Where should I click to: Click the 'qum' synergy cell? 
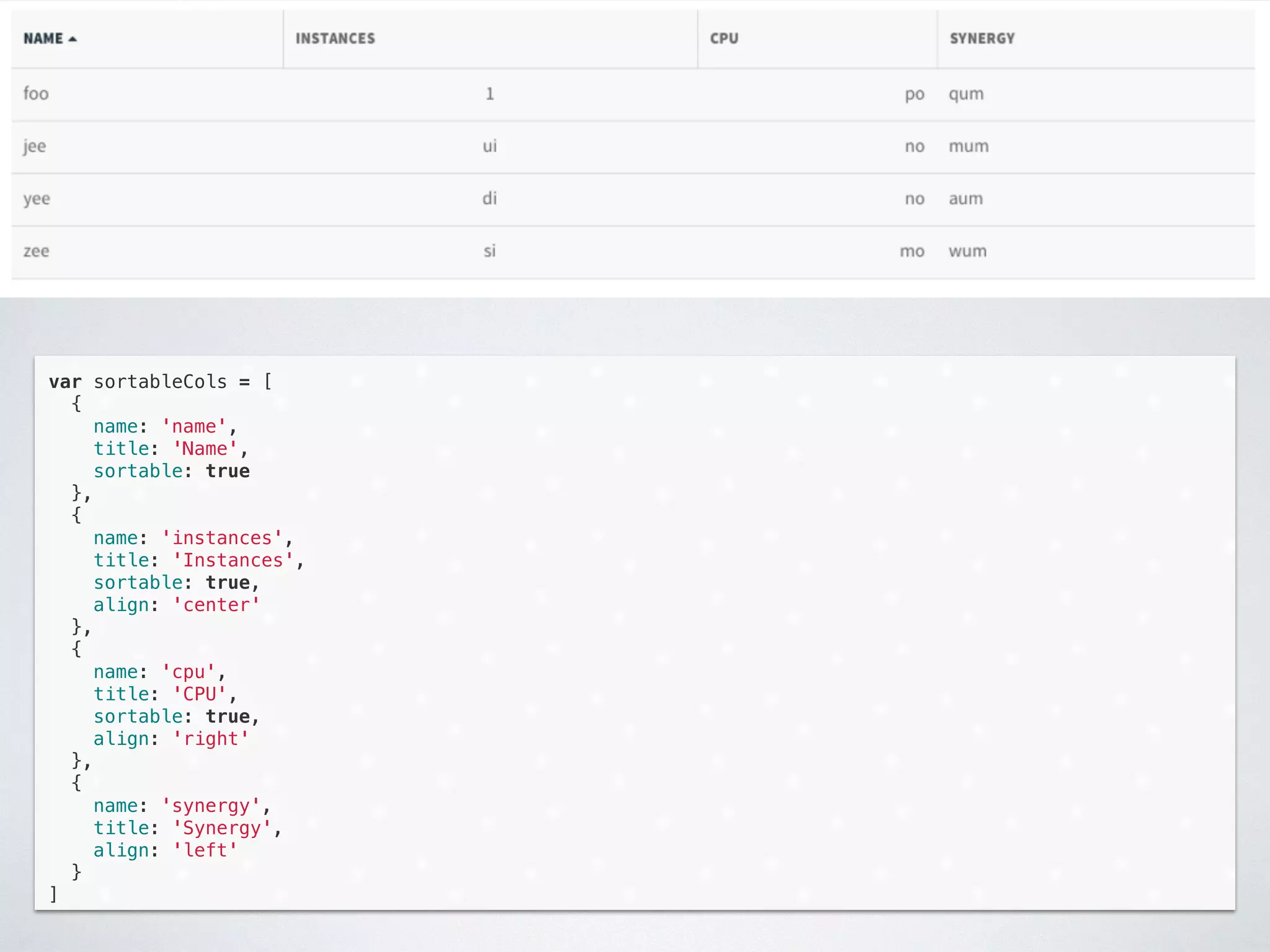966,94
